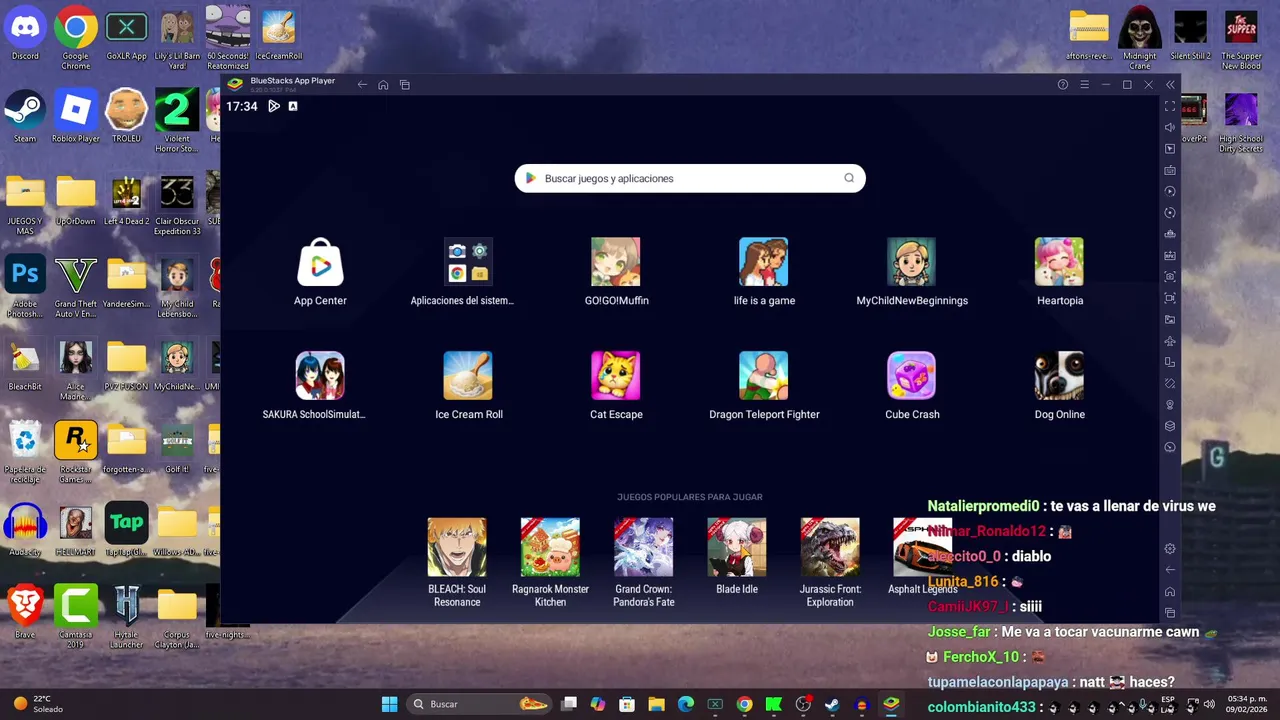Image resolution: width=1280 pixels, height=720 pixels.
Task: Open BlueStacks help question mark icon
Action: (x=1063, y=85)
